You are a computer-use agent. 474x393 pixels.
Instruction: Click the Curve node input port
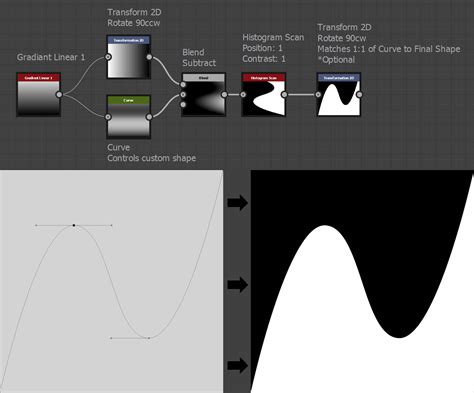pyautogui.click(x=108, y=117)
